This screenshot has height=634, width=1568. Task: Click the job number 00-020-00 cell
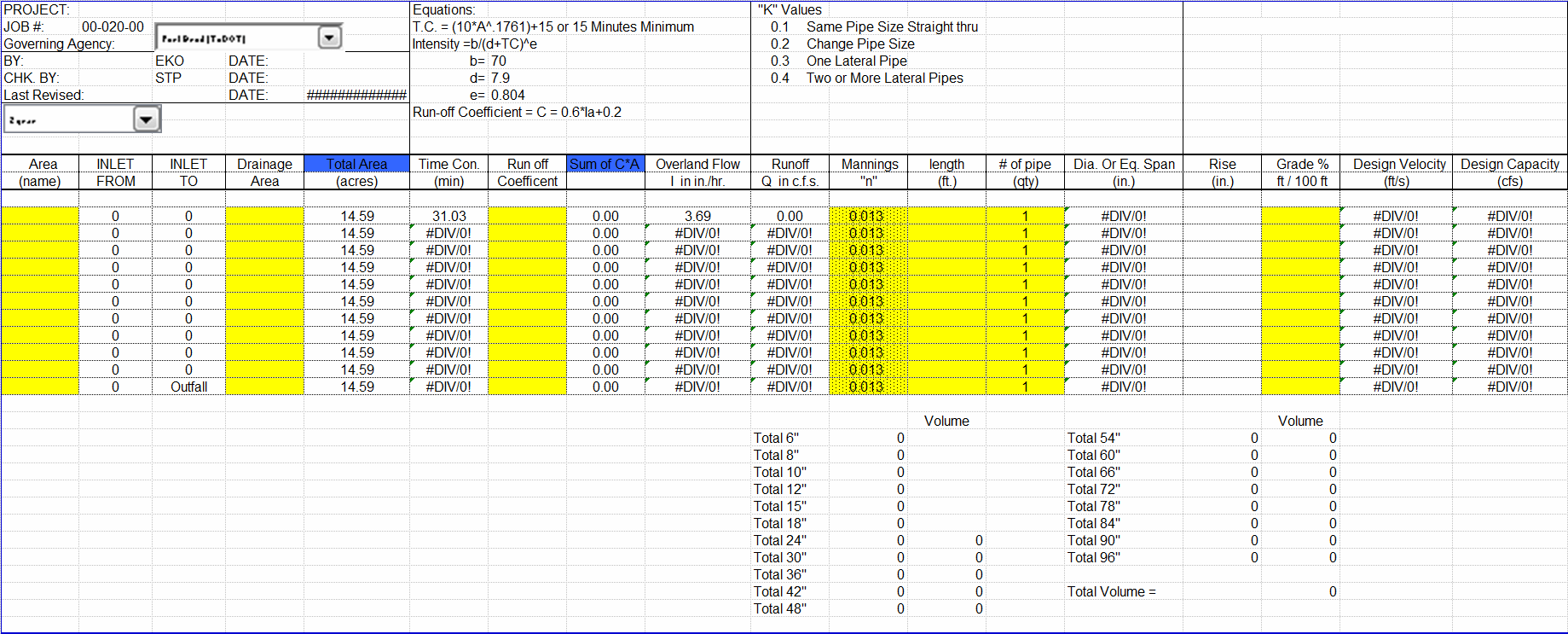click(x=113, y=26)
